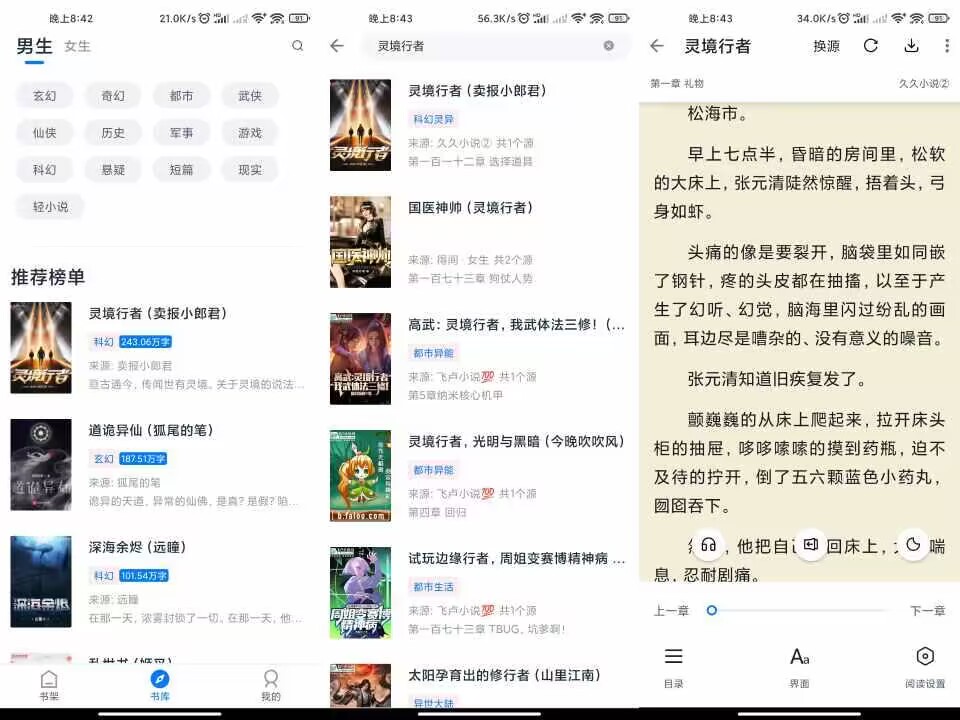Screen dimensions: 960x720
Task: Open search with the magnifier icon
Action: point(298,46)
